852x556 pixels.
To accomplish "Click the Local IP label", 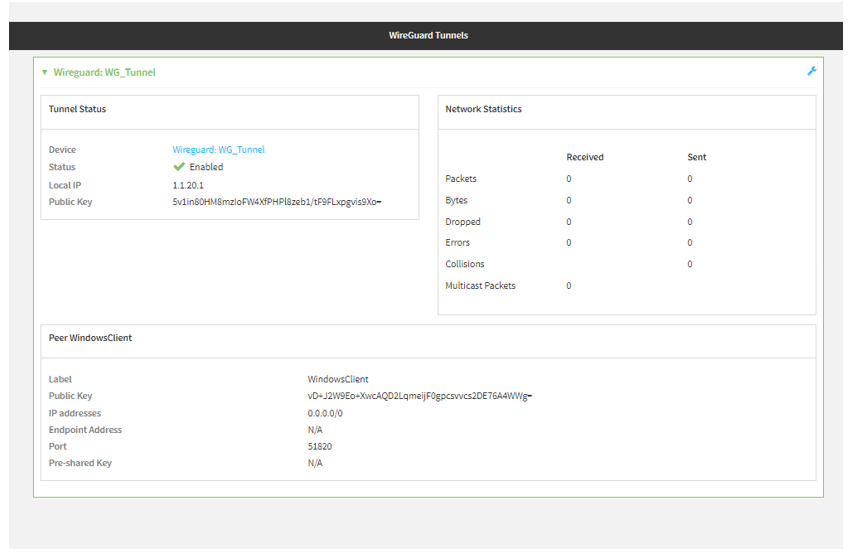I will 65,185.
